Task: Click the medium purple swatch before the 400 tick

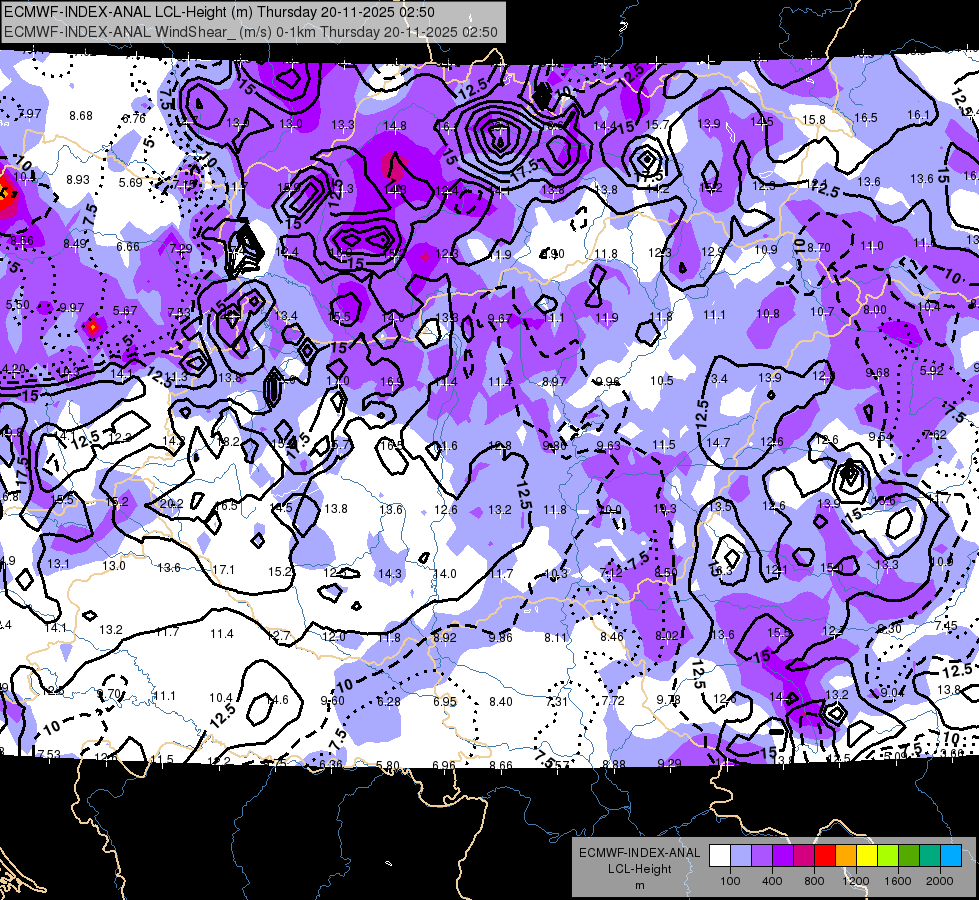Action: pyautogui.click(x=762, y=856)
